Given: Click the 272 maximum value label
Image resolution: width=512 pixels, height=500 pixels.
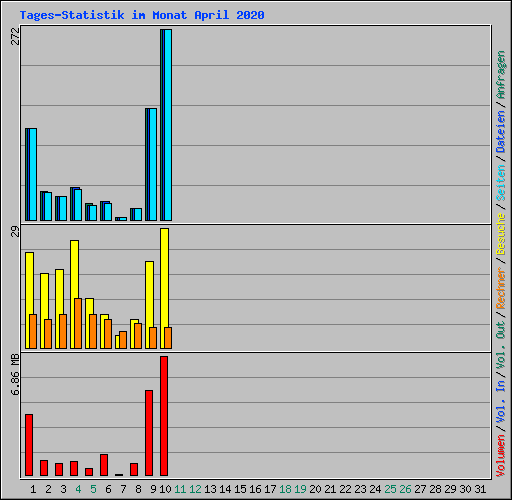Looking at the screenshot, I should click(x=16, y=36).
